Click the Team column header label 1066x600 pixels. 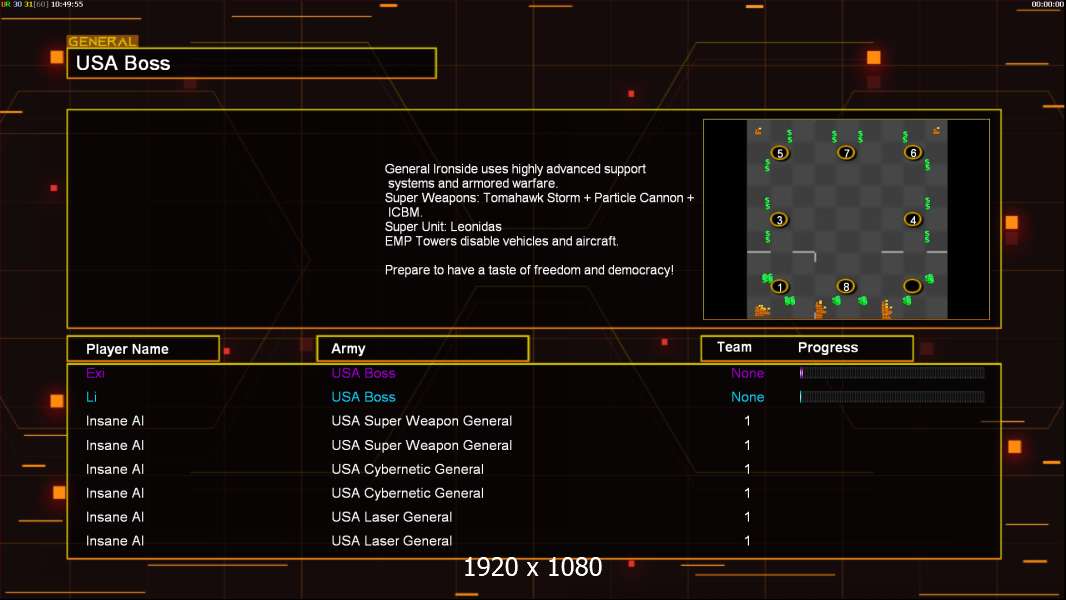click(734, 347)
